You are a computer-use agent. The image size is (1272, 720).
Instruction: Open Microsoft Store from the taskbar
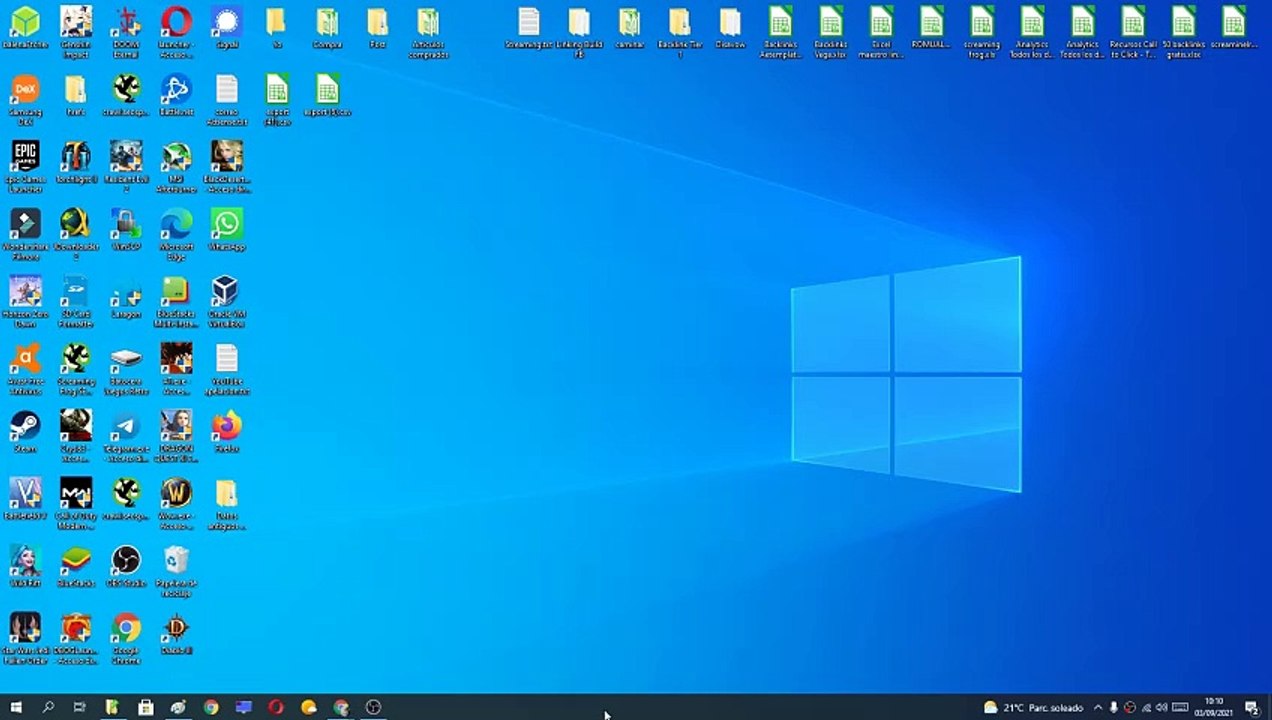point(145,707)
